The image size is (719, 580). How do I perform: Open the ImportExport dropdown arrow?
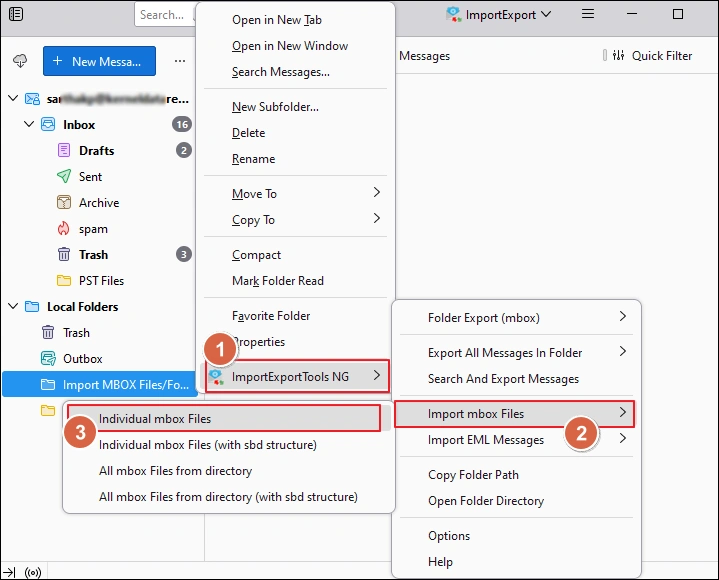[546, 14]
